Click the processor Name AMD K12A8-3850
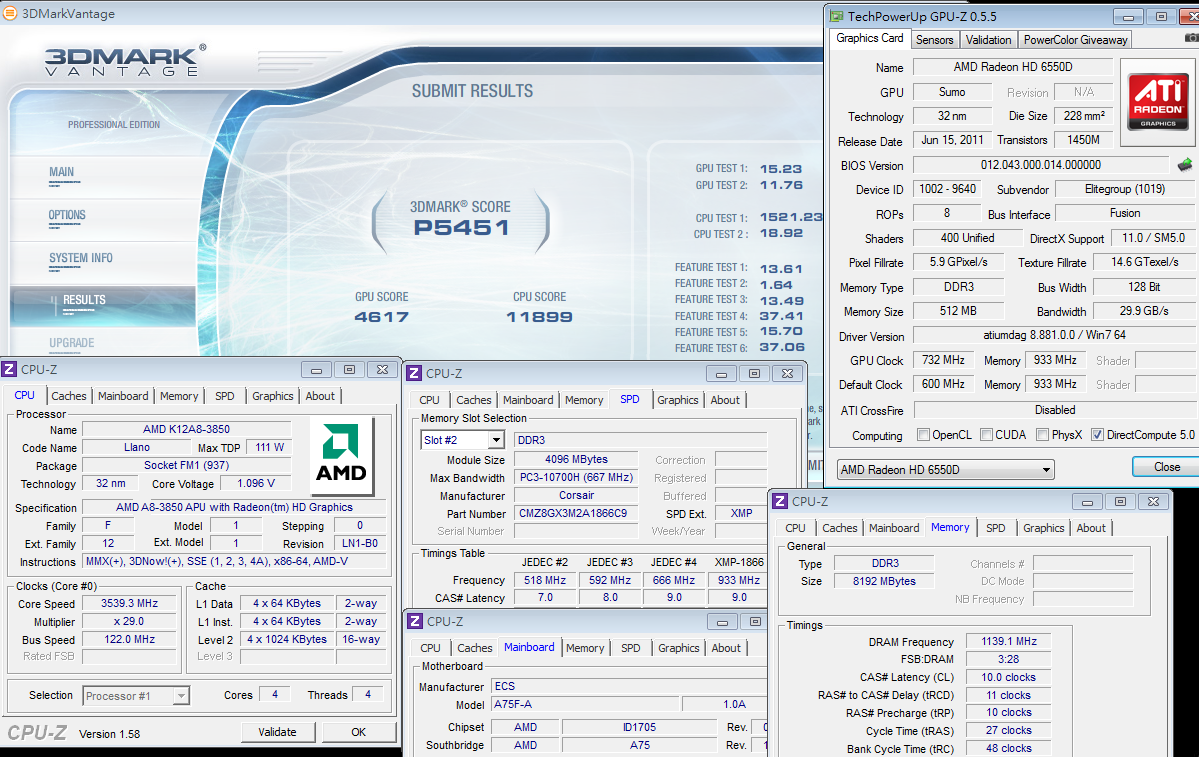 coord(187,429)
